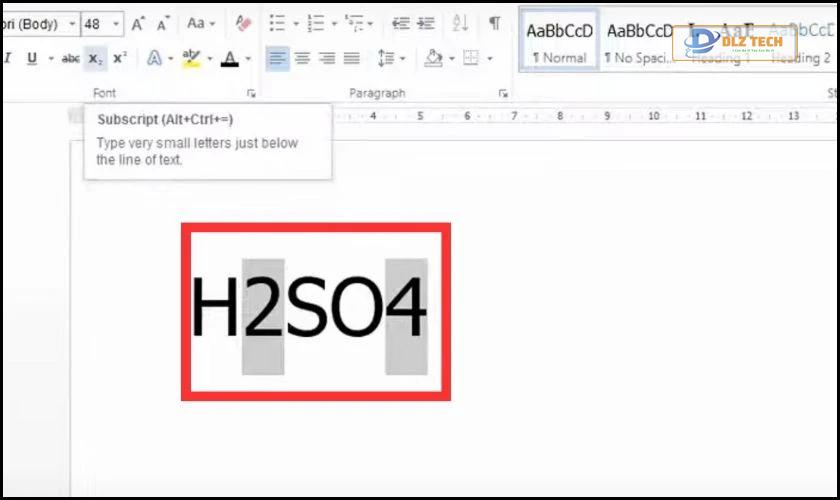Image resolution: width=840 pixels, height=500 pixels.
Task: Select Center alignment
Action: point(302,58)
